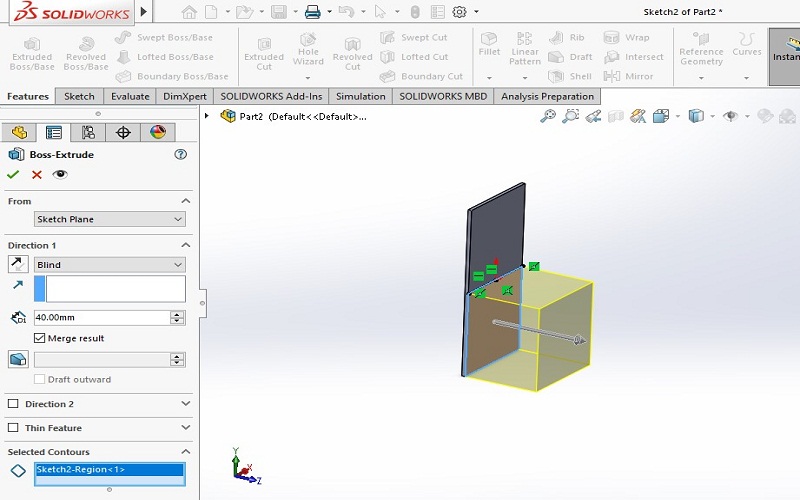Click the Linear Pattern button
800x500 pixels.
click(x=525, y=48)
